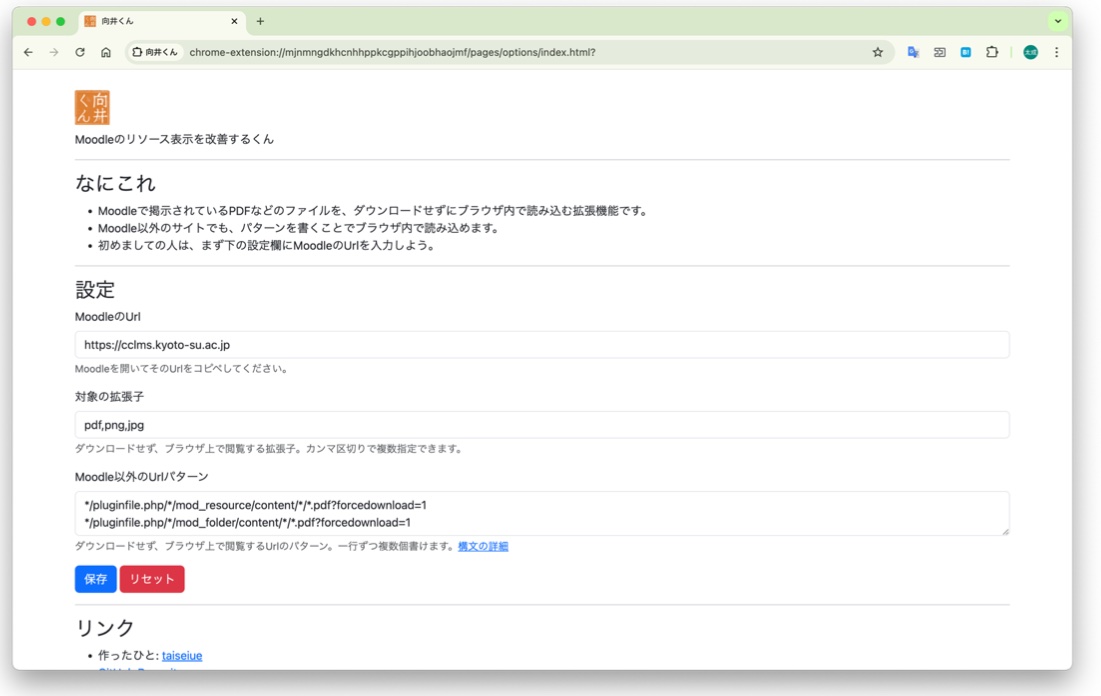Click the red リセット button
1101x696 pixels.
[152, 579]
